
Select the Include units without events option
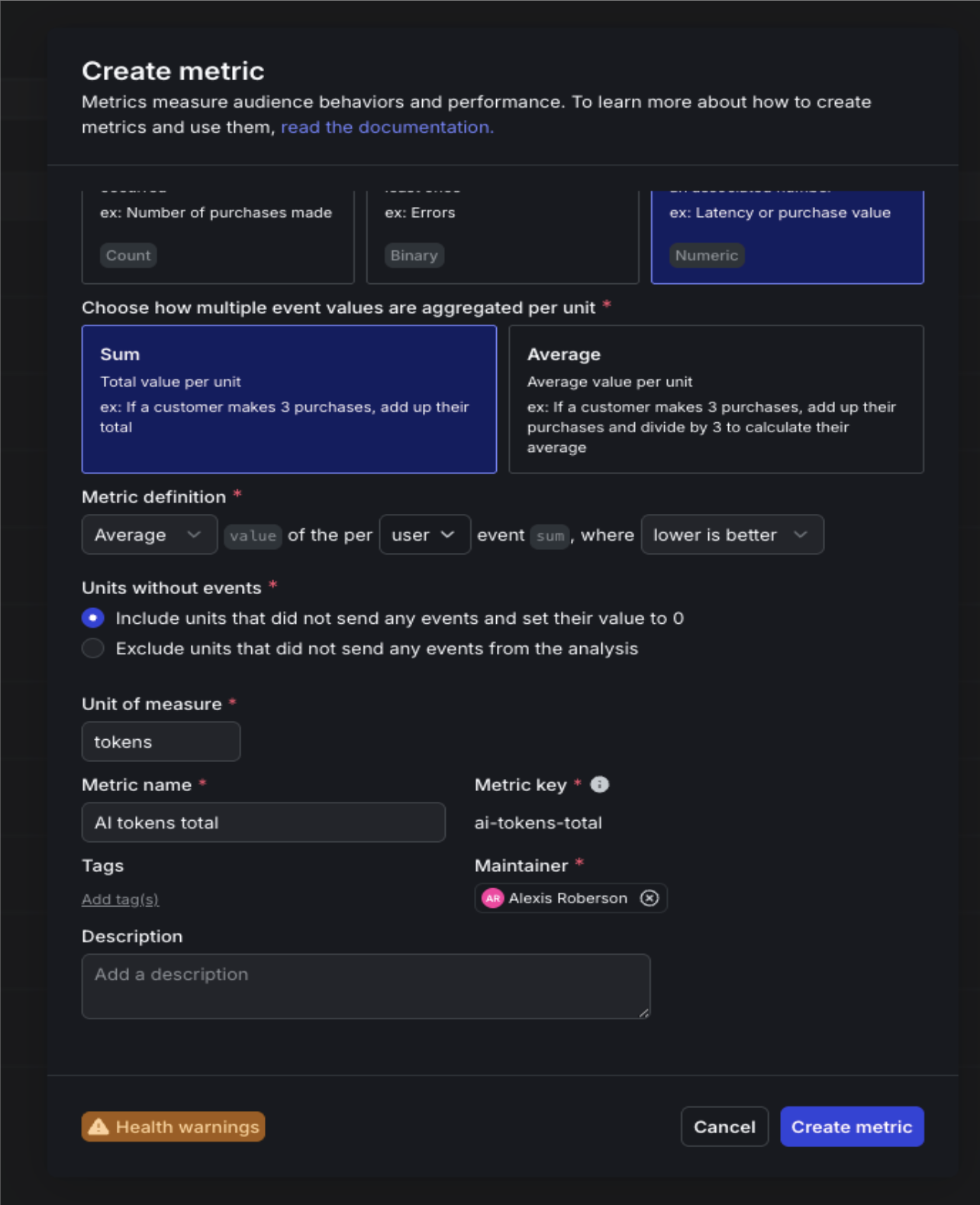click(x=92, y=618)
